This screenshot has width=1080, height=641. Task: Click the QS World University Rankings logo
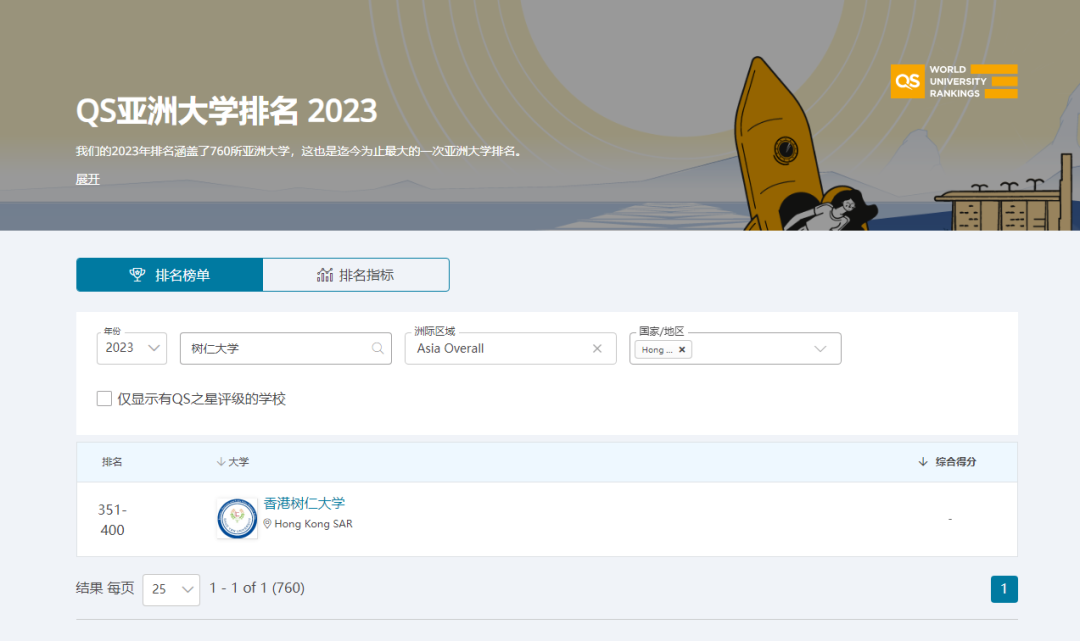953,81
